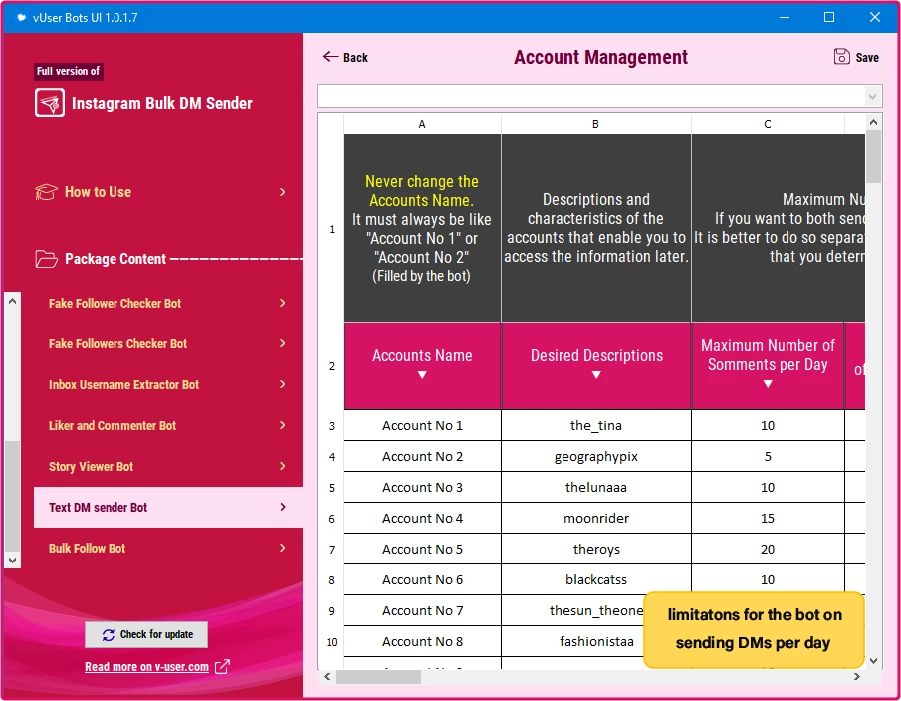The height and width of the screenshot is (701, 901).
Task: Click the sidebar scroll up arrow
Action: [x=13, y=301]
